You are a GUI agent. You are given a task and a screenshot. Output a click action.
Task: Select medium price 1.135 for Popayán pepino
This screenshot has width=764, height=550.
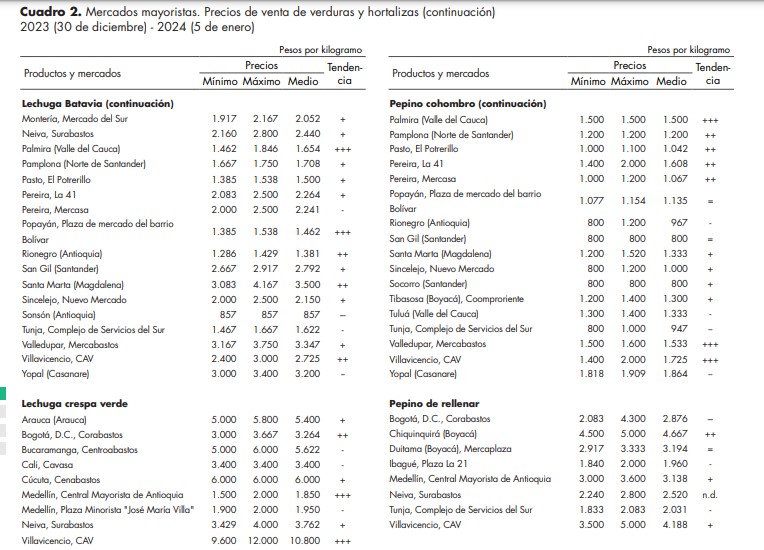[675, 201]
